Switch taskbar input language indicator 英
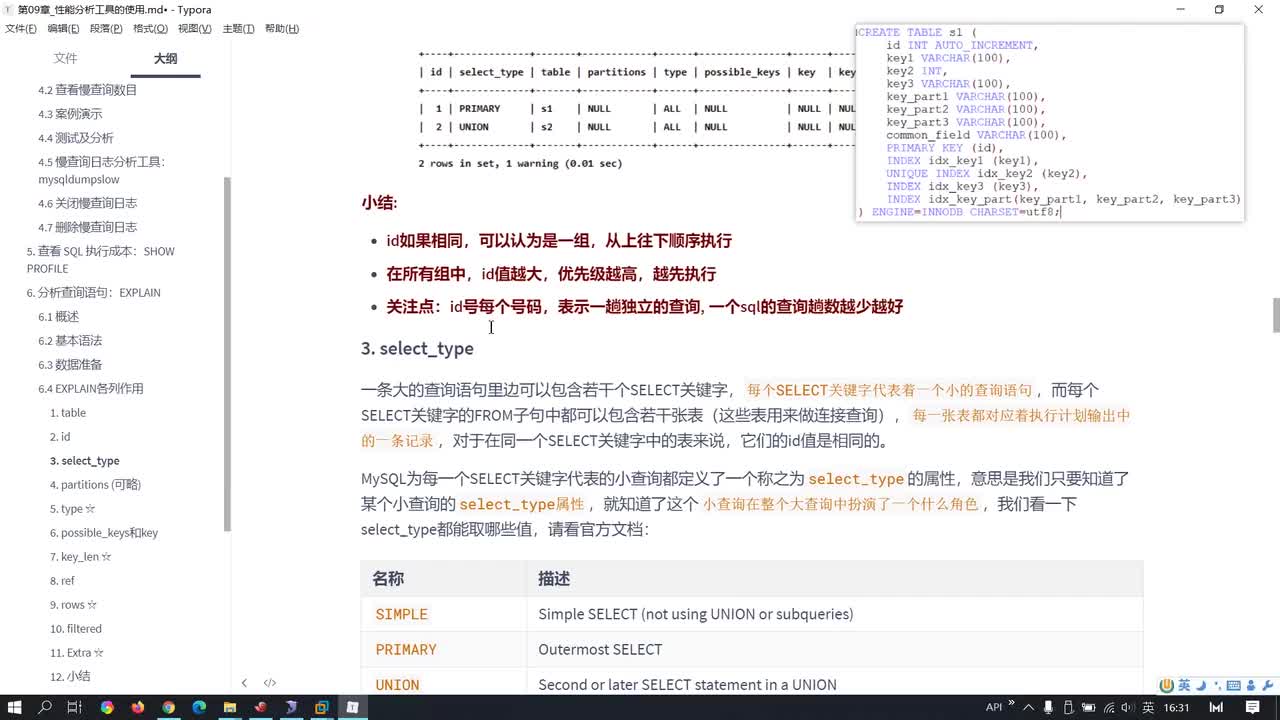Screen dimensions: 1280x720 1148,707
